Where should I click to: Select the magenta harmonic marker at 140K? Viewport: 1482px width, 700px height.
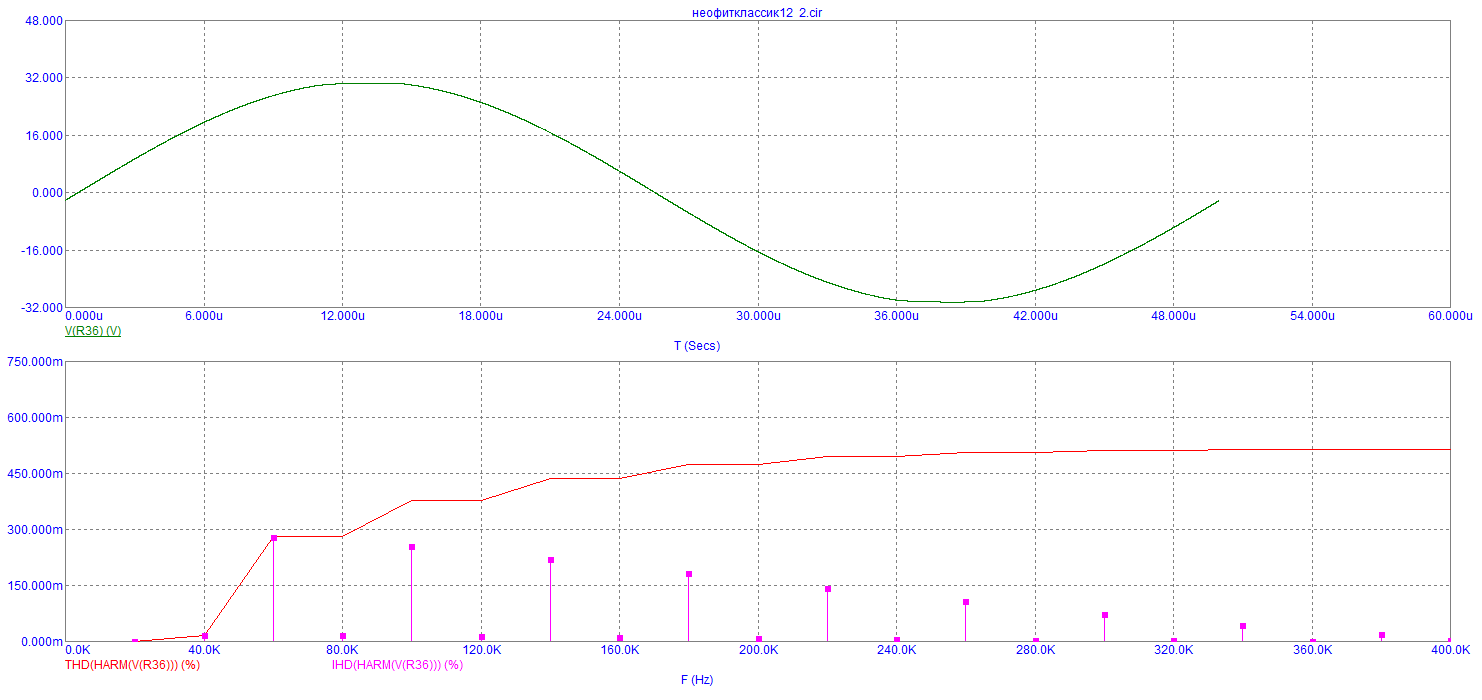tap(551, 560)
